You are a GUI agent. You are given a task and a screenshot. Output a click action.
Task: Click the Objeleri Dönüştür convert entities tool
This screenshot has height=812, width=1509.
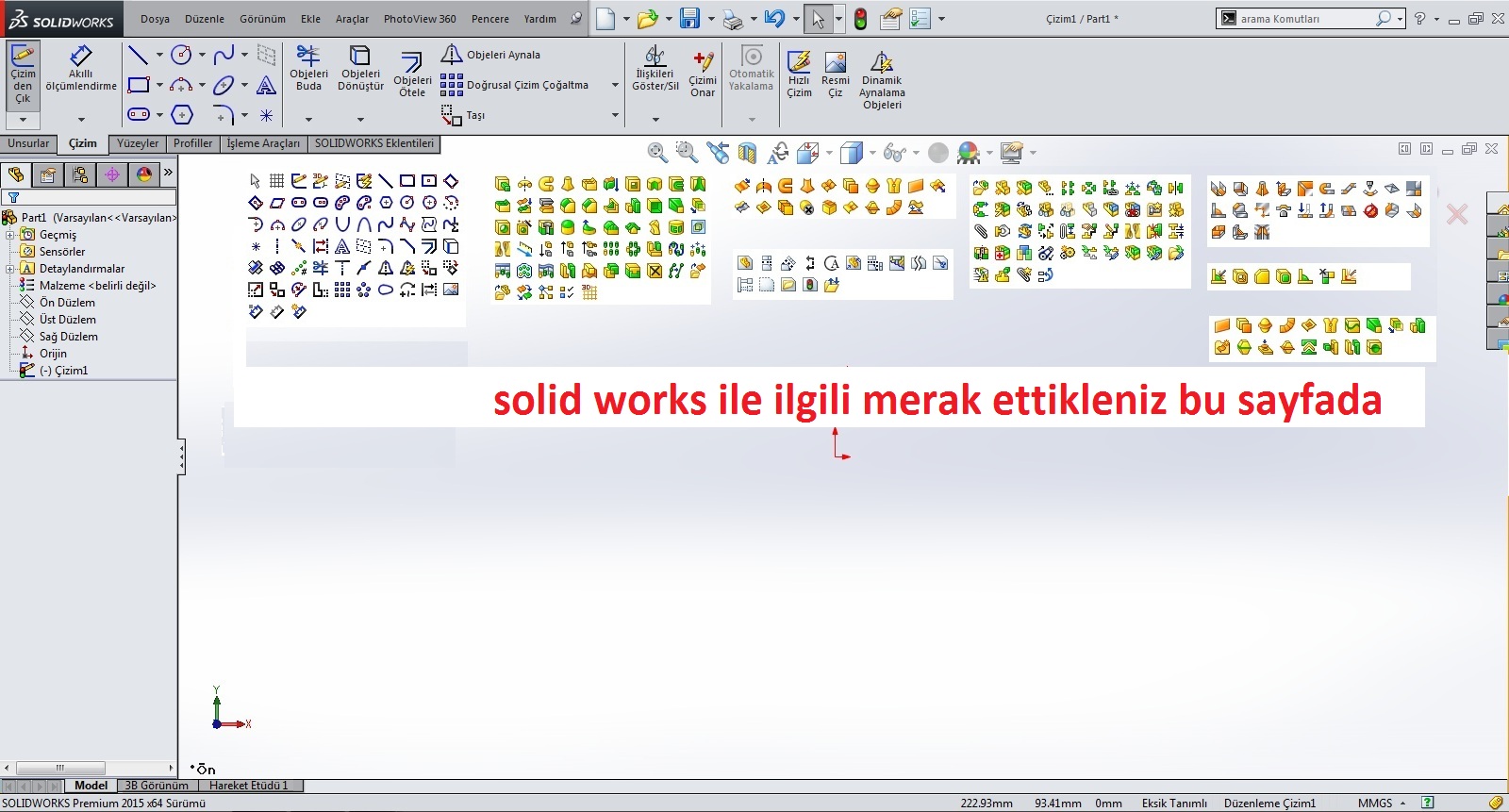(x=360, y=68)
